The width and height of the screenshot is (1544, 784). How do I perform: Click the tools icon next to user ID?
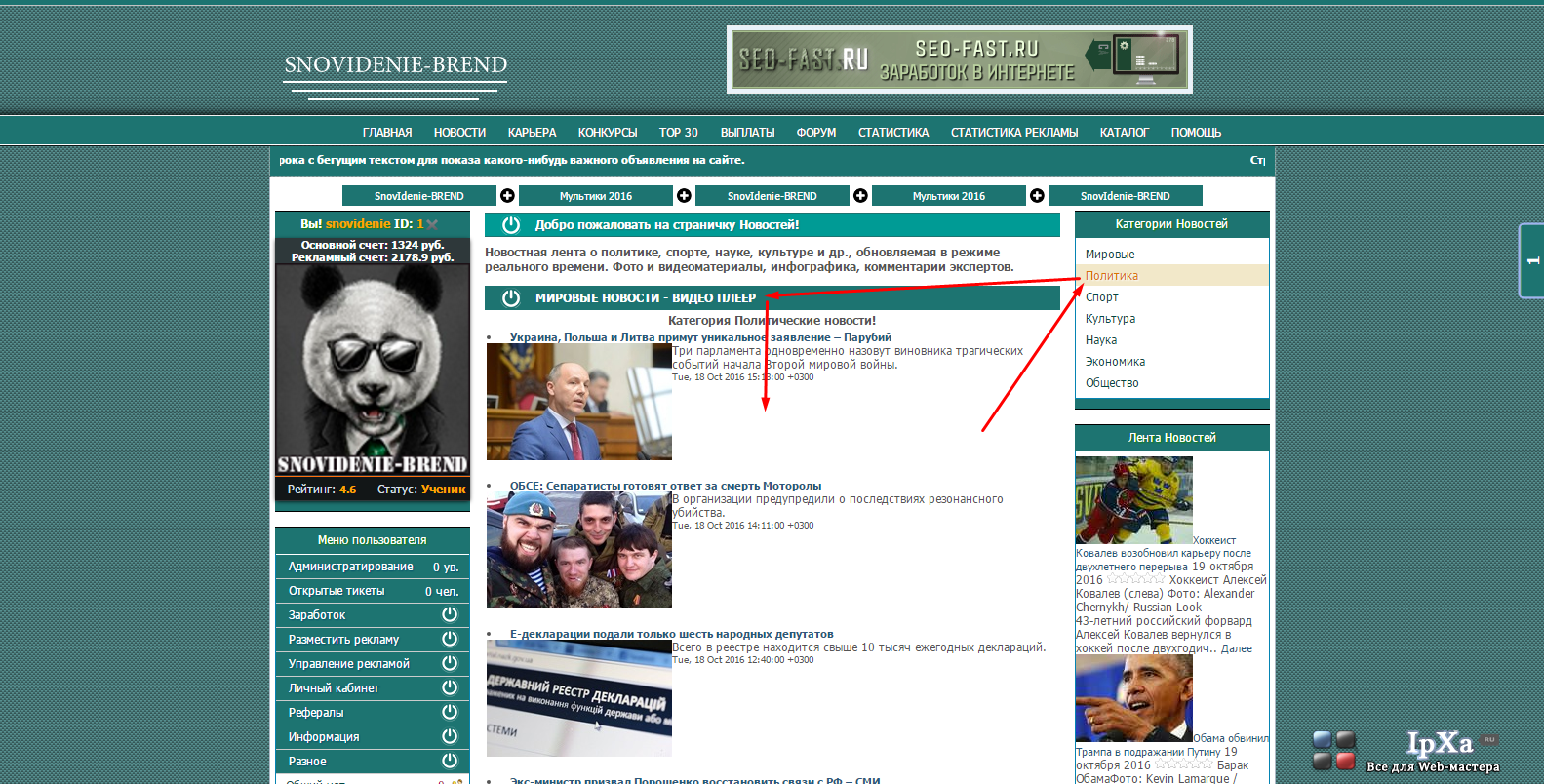click(x=432, y=224)
